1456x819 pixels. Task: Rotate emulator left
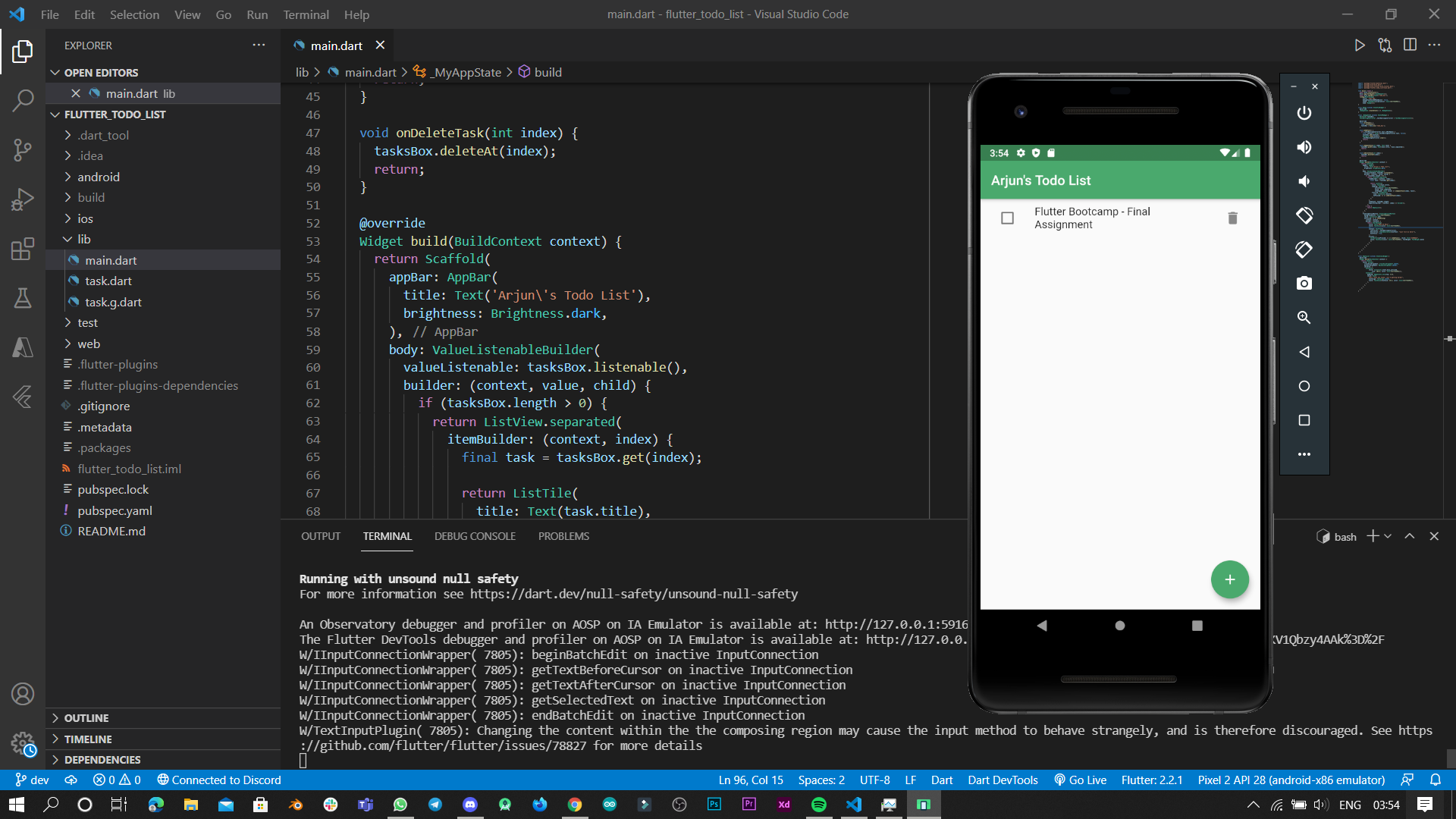1304,215
